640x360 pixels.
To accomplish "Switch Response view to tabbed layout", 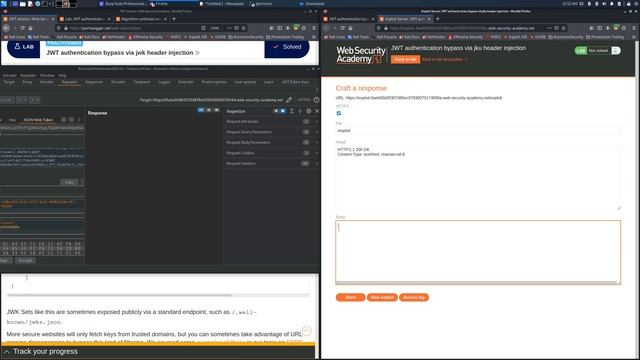I will pos(217,110).
